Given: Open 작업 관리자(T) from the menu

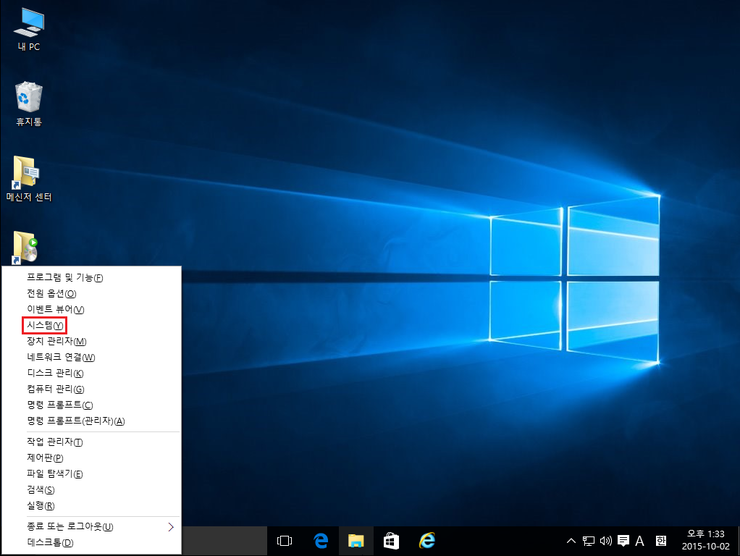Looking at the screenshot, I should point(92,442).
